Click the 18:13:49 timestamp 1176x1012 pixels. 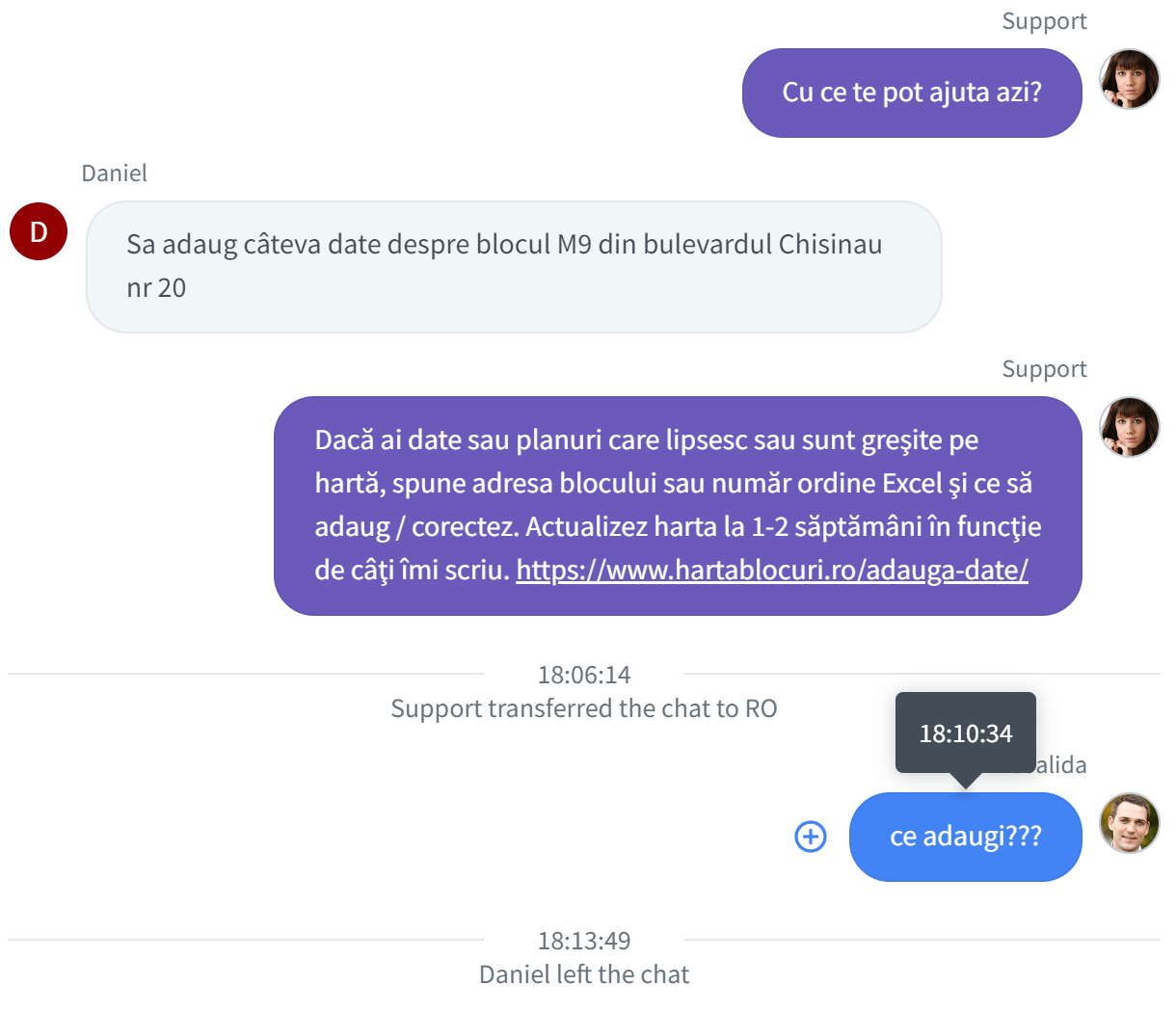pos(584,941)
